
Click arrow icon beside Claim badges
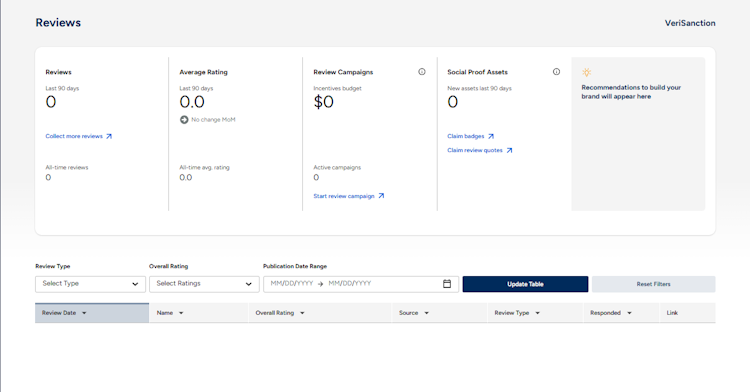[491, 136]
